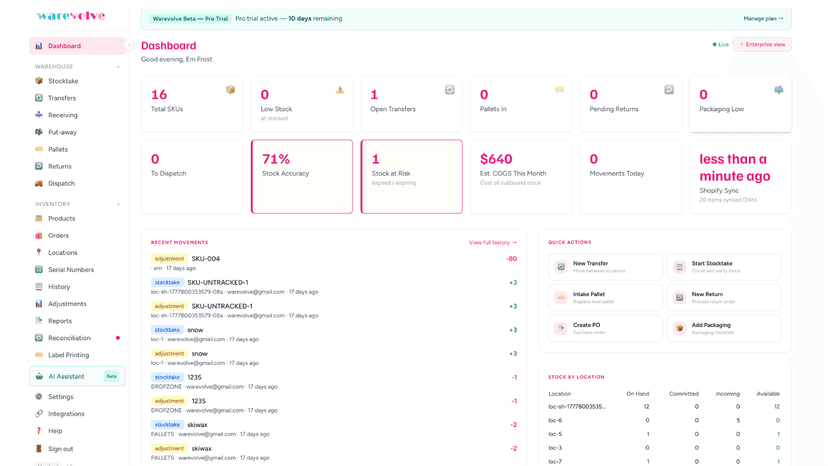Click the New Transfer quick action icon
The image size is (828, 466).
point(561,267)
